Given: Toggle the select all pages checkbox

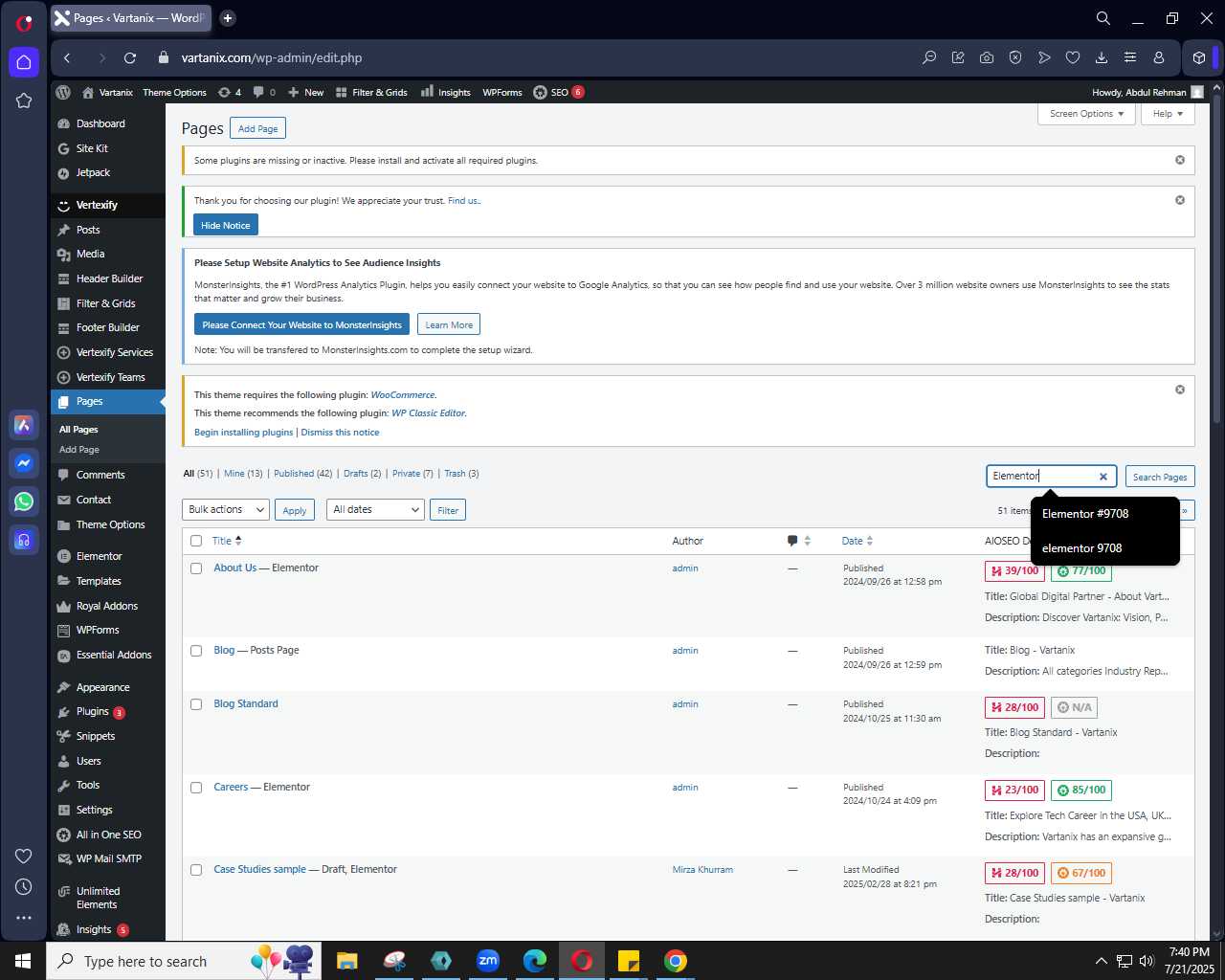Looking at the screenshot, I should [x=196, y=541].
